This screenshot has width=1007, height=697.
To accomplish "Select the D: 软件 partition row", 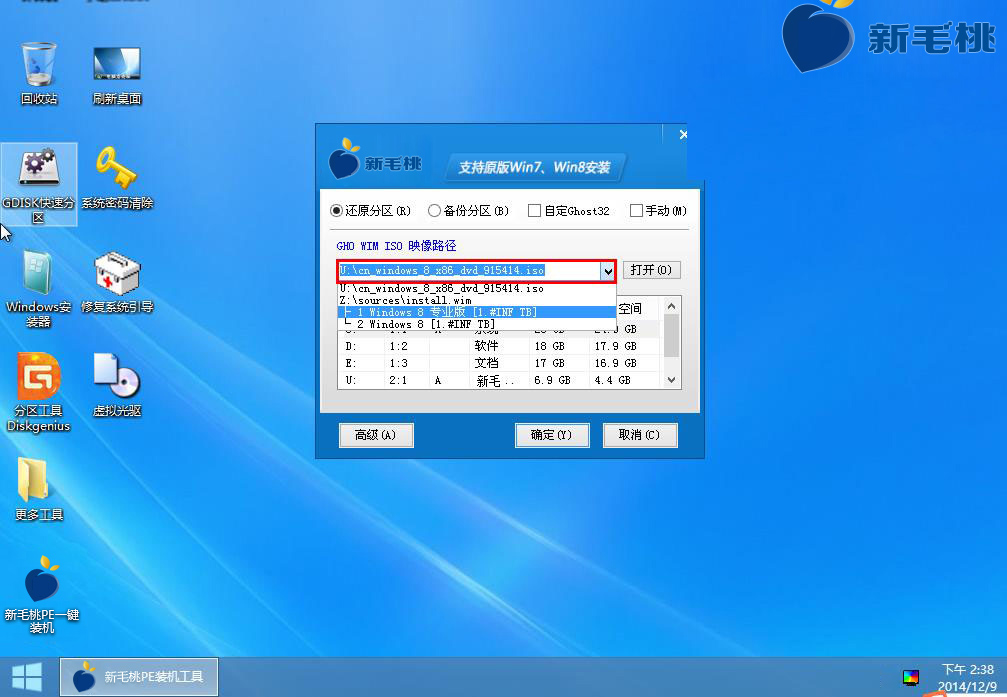I will point(500,346).
